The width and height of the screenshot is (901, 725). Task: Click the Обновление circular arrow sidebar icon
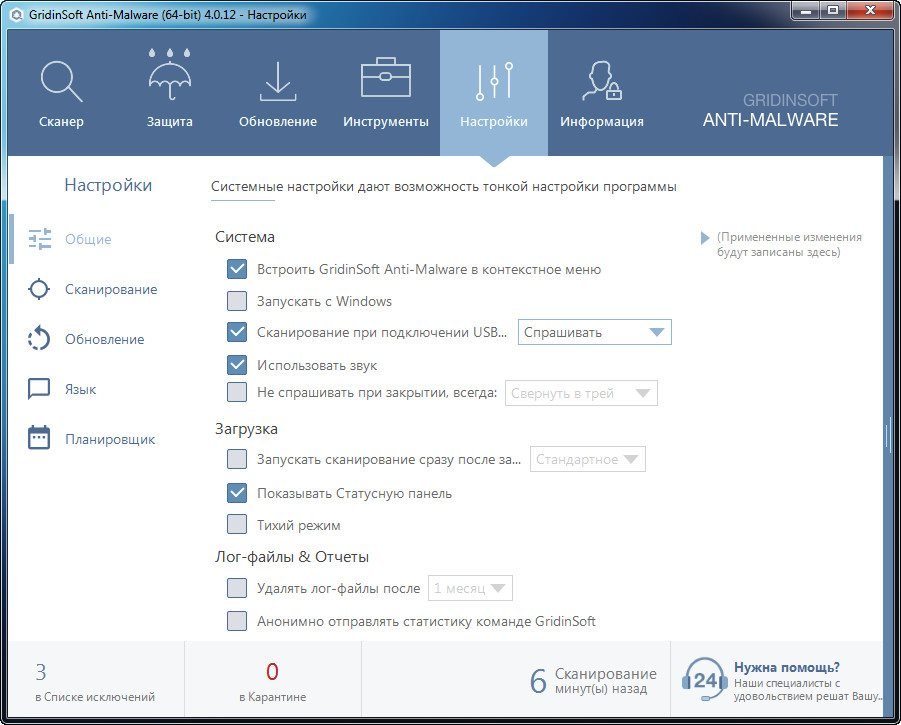click(x=39, y=338)
